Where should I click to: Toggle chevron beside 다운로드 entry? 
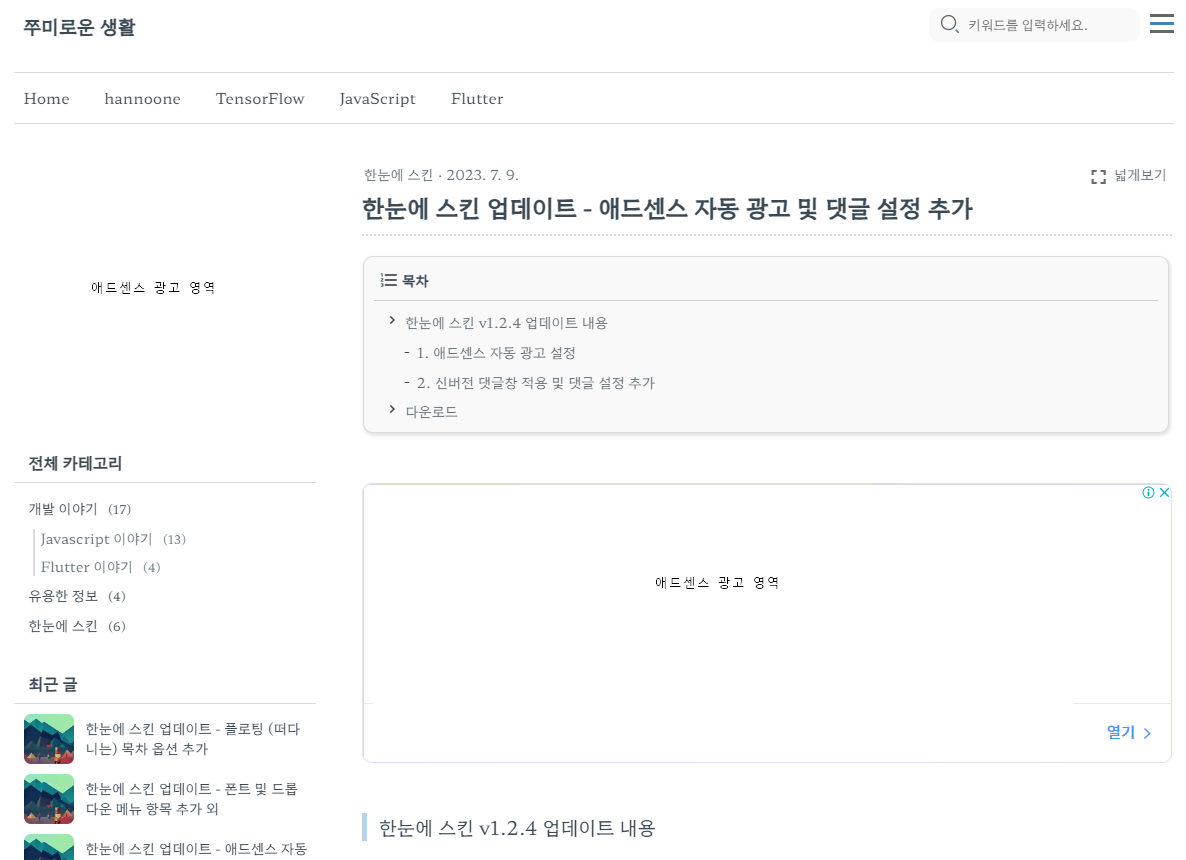pyautogui.click(x=392, y=409)
